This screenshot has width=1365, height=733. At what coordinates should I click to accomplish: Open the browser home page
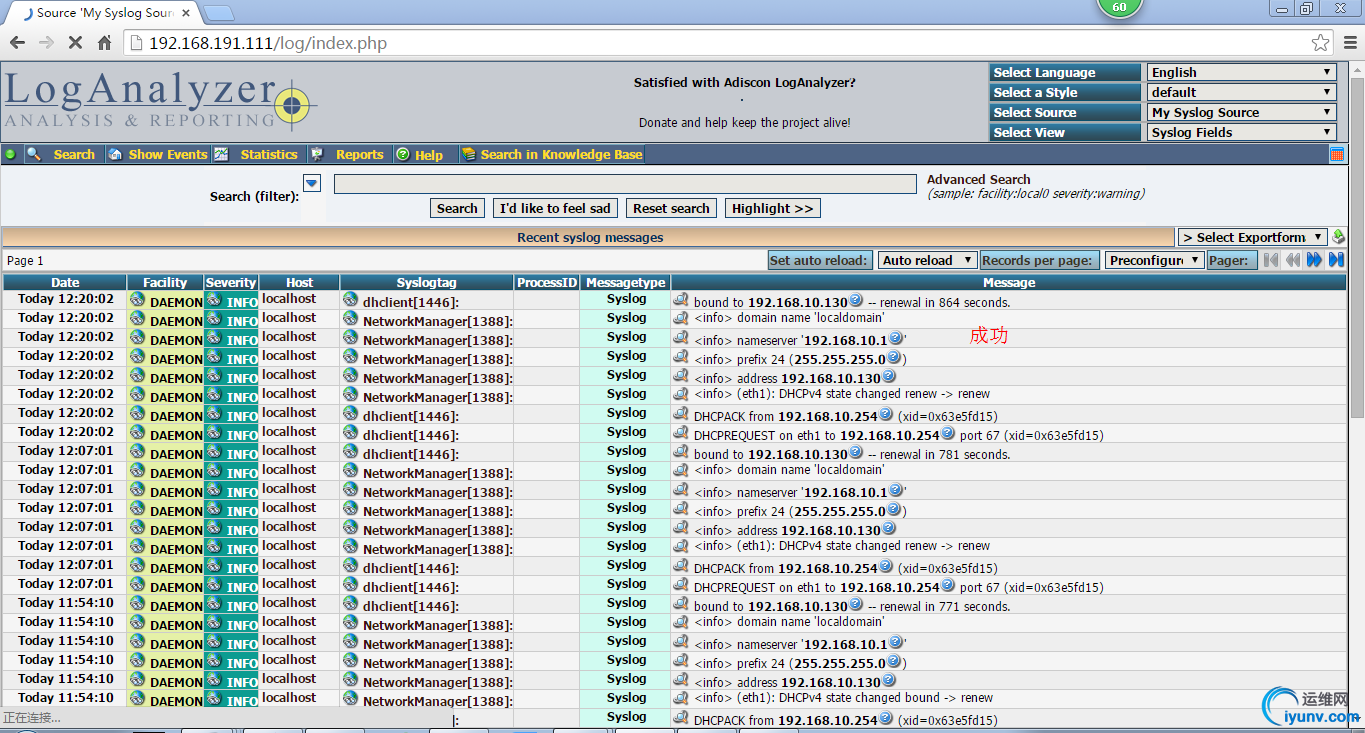pos(104,43)
